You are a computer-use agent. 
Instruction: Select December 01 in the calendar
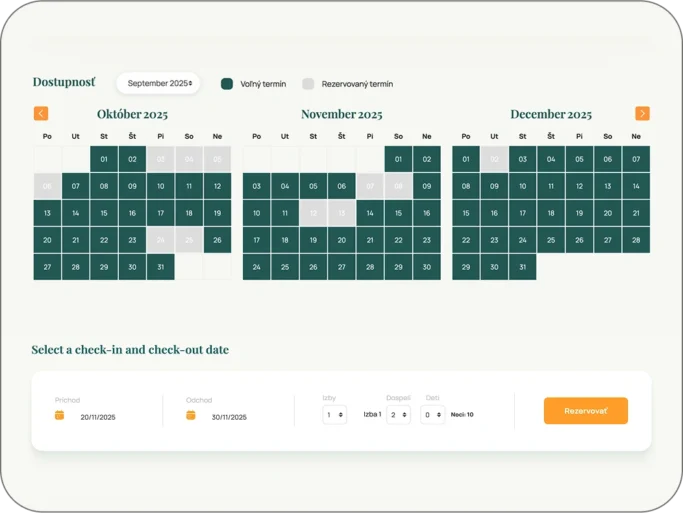(x=466, y=159)
